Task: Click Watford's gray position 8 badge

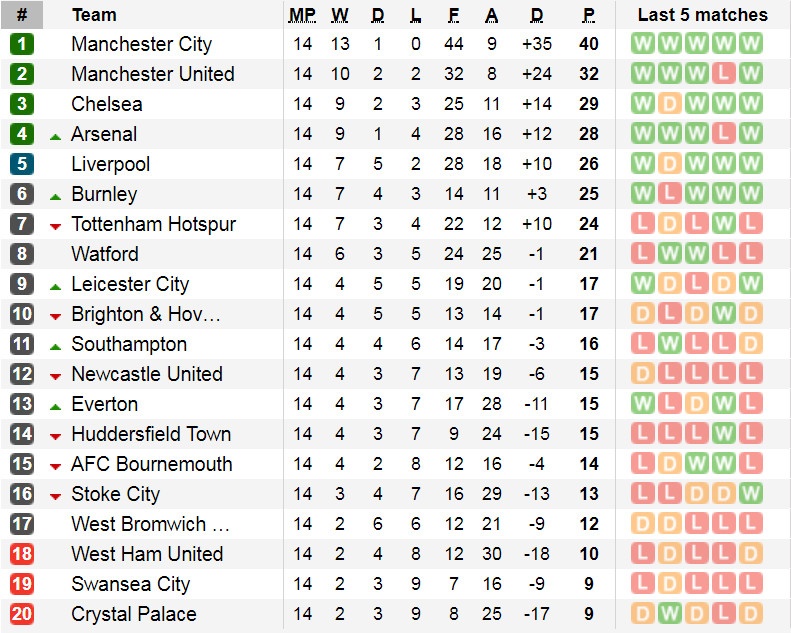Action: pos(22,254)
